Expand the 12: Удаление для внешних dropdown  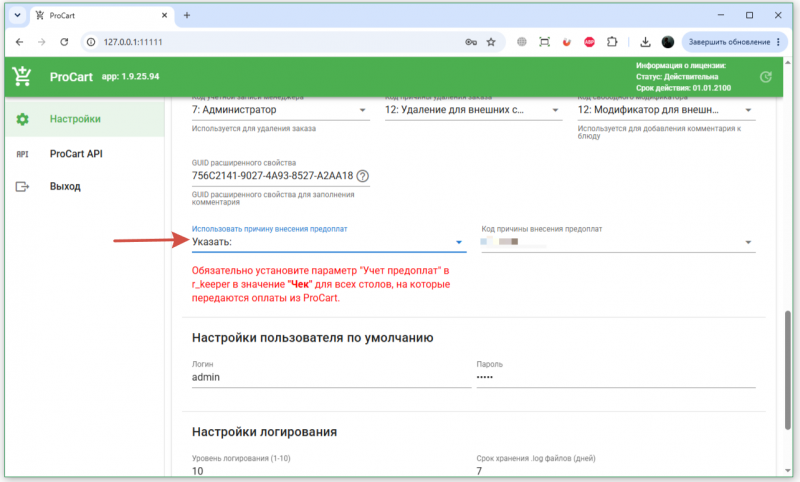coord(473,110)
